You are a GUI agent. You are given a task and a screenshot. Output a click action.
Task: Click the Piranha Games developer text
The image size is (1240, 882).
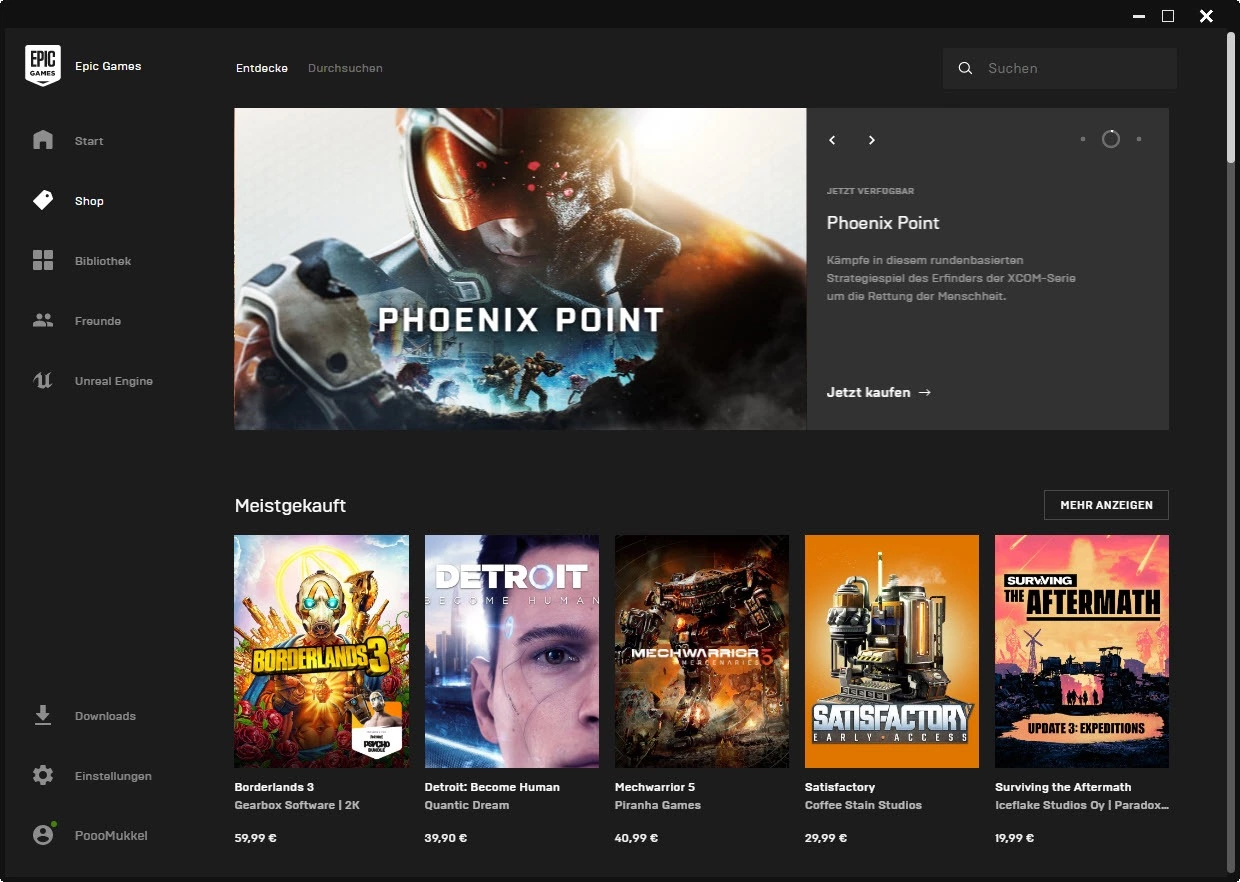click(658, 805)
